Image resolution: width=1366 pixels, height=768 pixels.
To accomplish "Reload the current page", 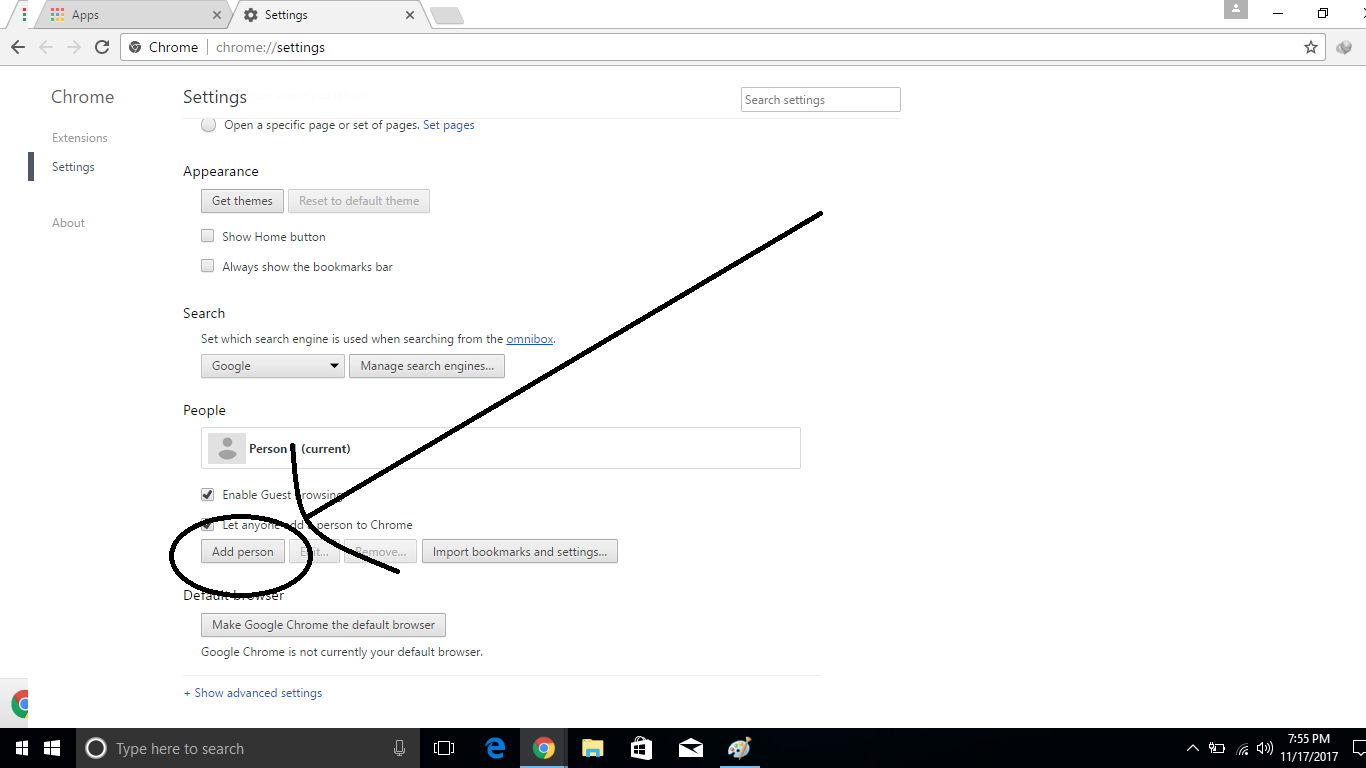I will [103, 47].
